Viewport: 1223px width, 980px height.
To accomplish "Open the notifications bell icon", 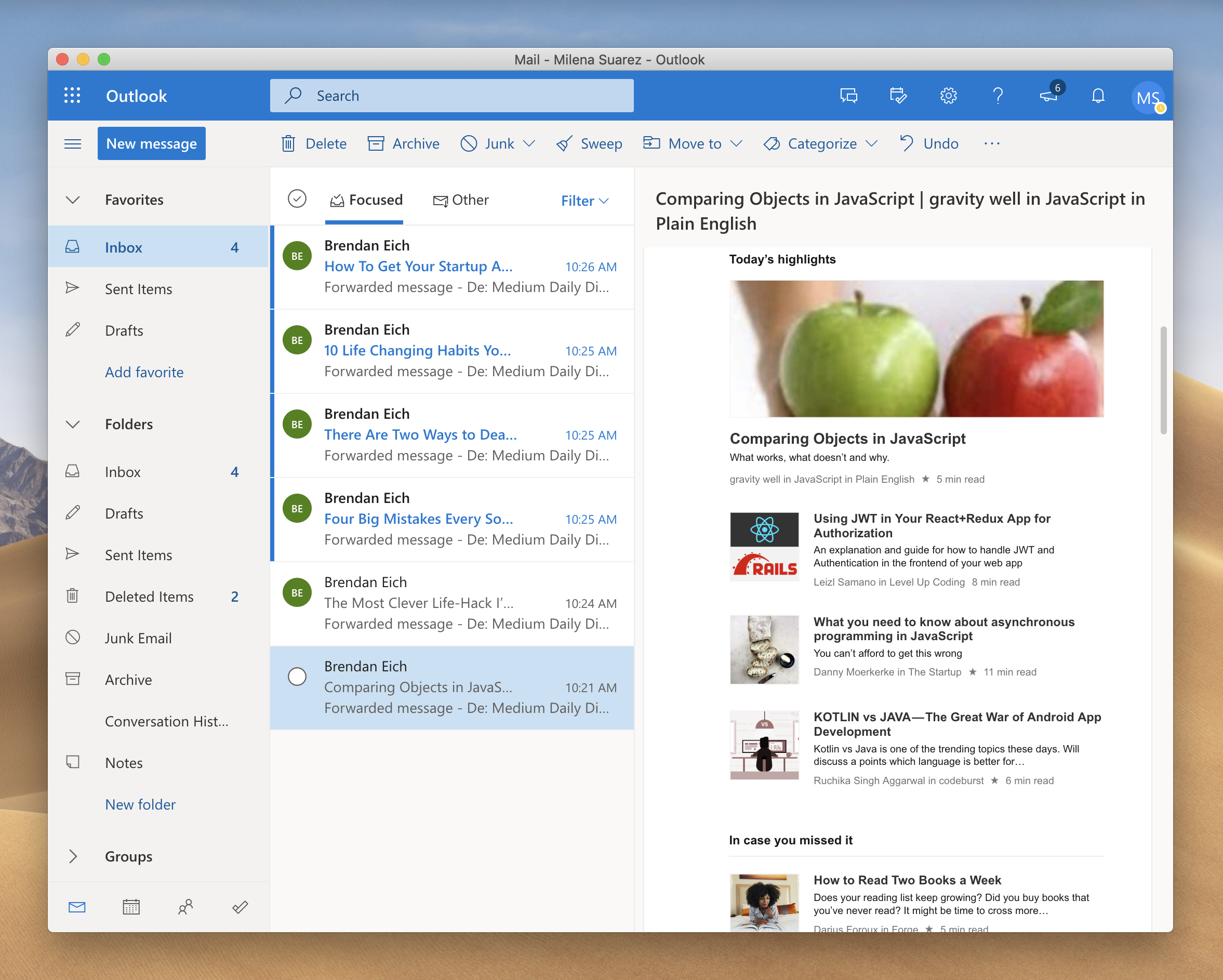I will (x=1098, y=95).
